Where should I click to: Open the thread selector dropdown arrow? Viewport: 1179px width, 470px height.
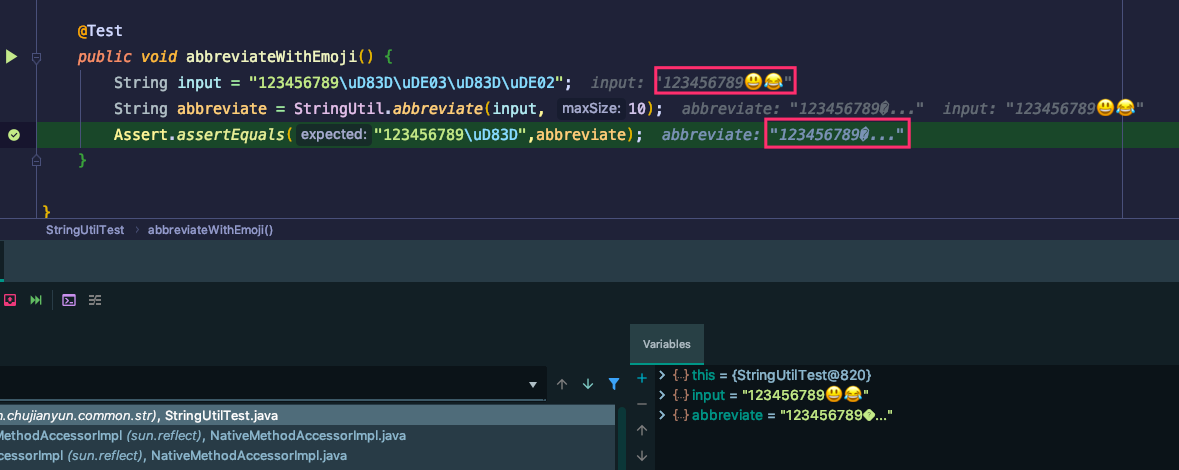click(532, 384)
